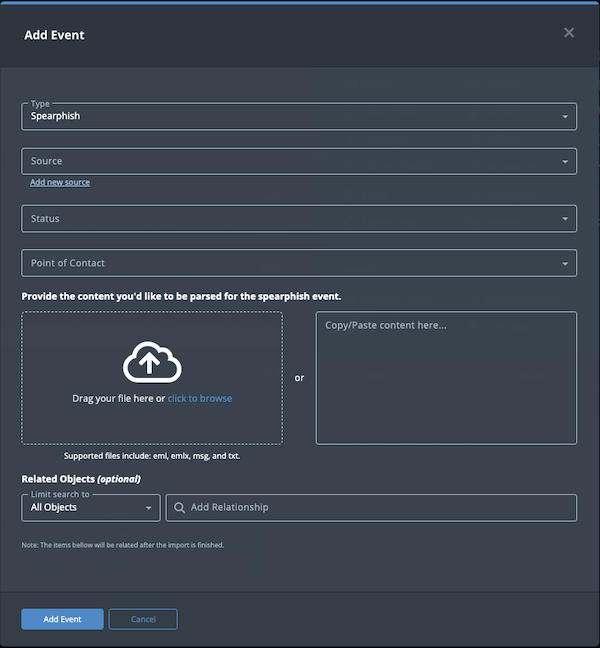
Task: Click the cloud upload icon
Action: coord(152,362)
